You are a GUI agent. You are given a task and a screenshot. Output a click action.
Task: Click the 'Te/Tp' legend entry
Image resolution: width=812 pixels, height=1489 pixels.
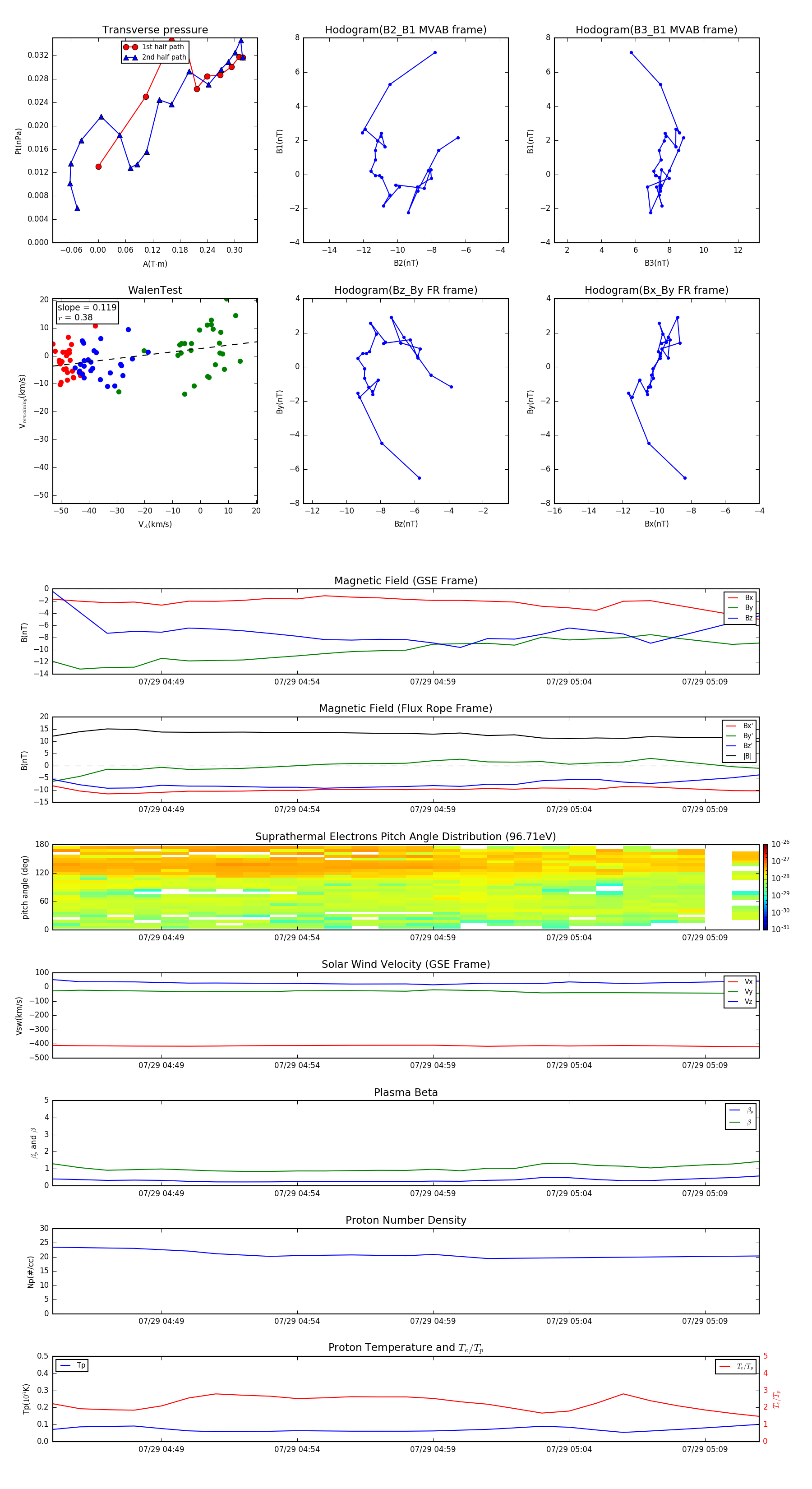tap(736, 1366)
